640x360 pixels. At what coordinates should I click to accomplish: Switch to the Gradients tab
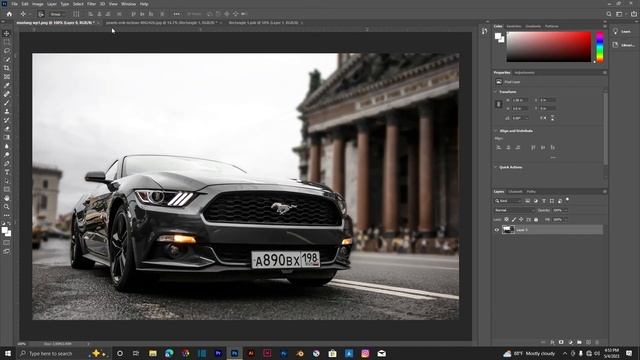click(x=533, y=26)
